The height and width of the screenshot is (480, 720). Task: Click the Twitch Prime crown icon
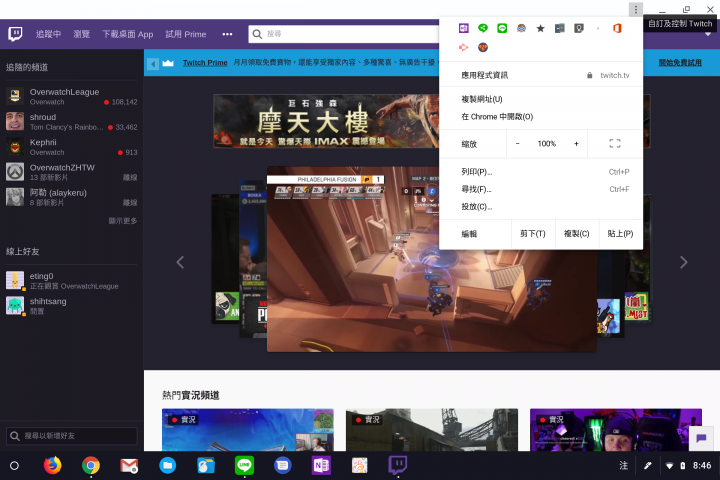[x=168, y=63]
